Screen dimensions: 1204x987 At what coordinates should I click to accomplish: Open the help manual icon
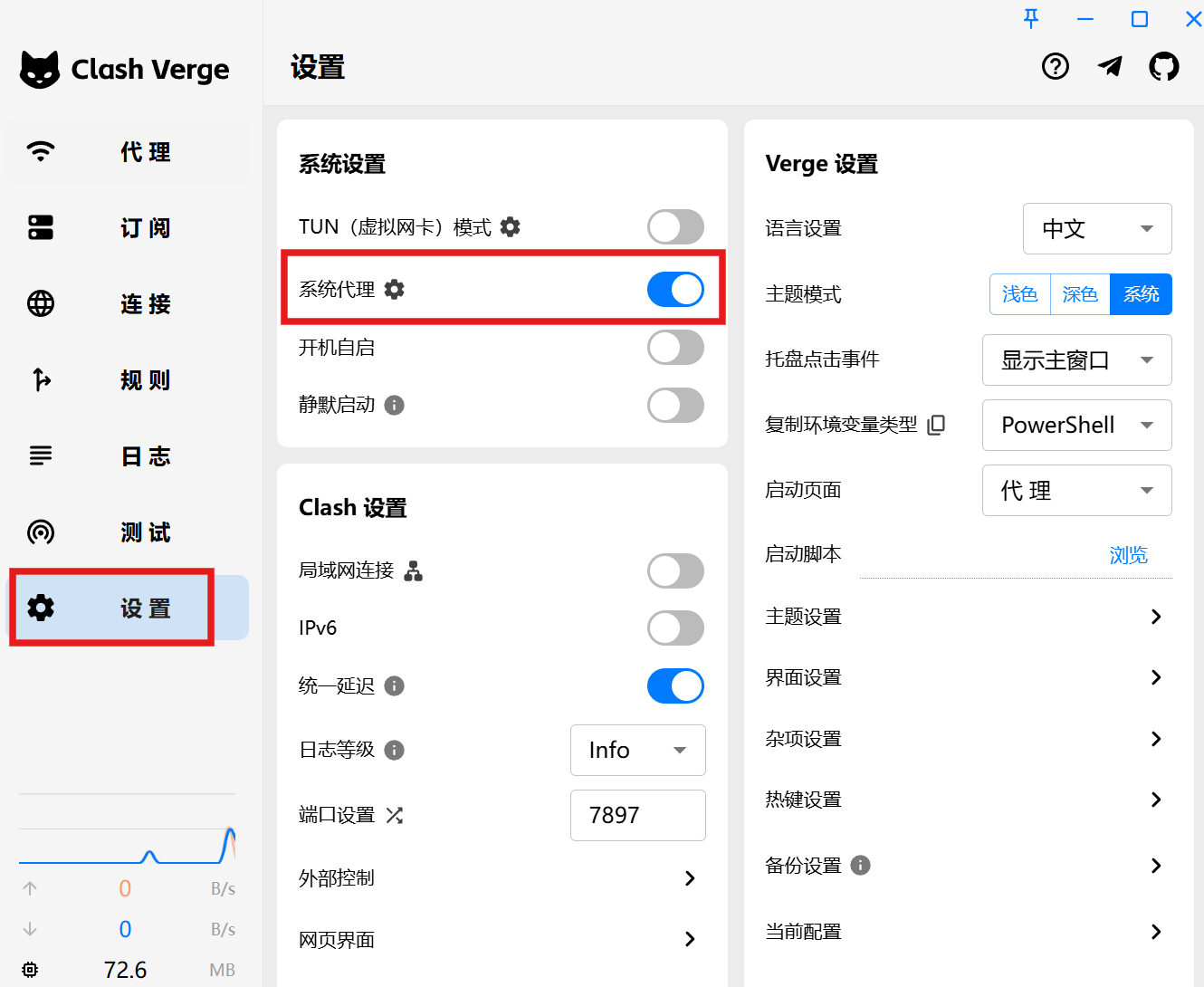click(x=1056, y=66)
